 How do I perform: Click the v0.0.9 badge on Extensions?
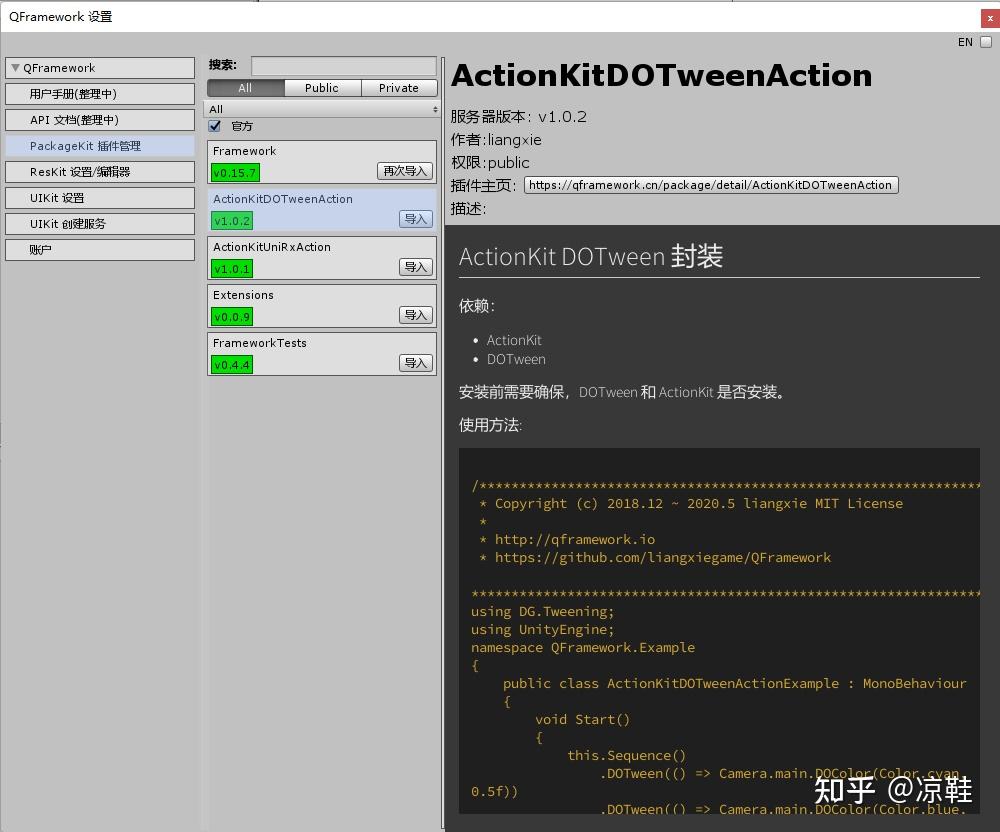pyautogui.click(x=232, y=316)
